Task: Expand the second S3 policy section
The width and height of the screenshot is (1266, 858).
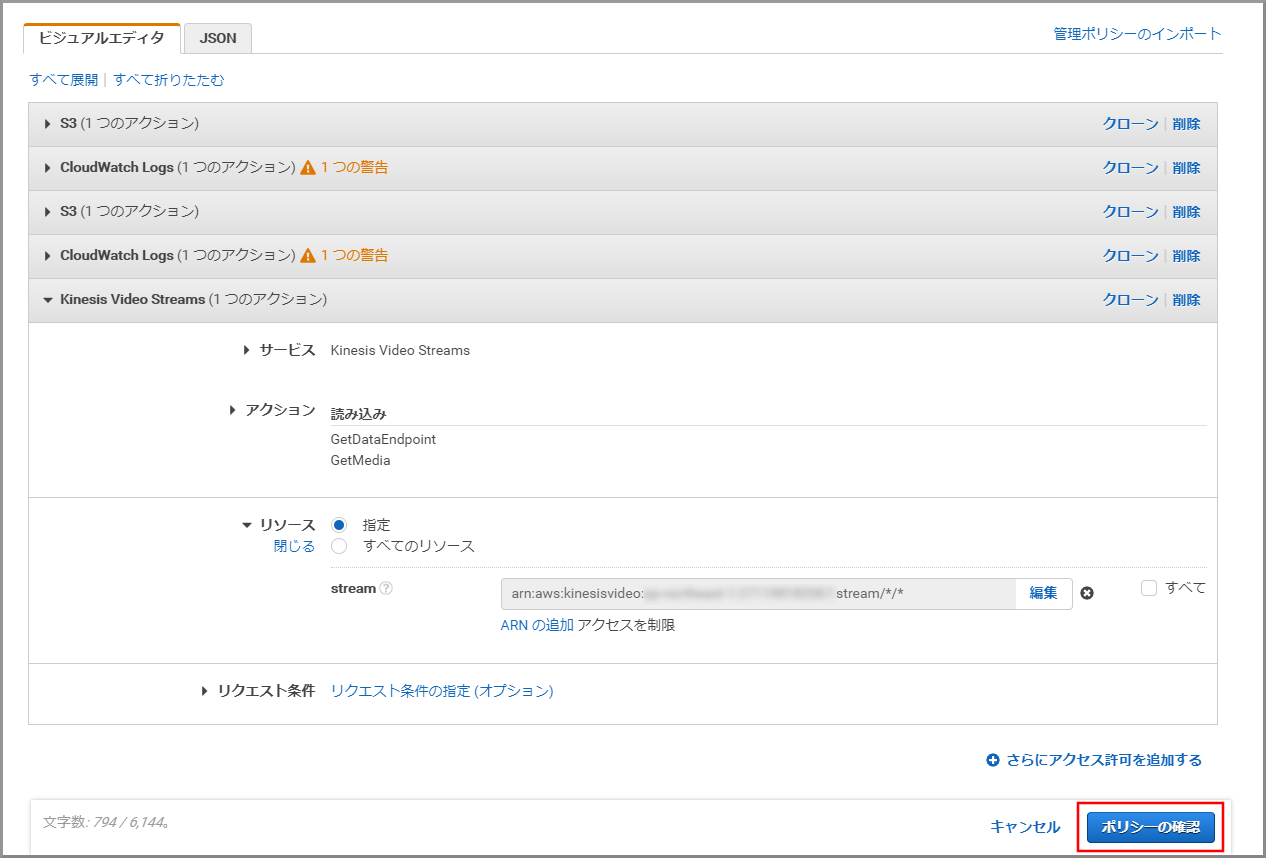Action: (47, 212)
